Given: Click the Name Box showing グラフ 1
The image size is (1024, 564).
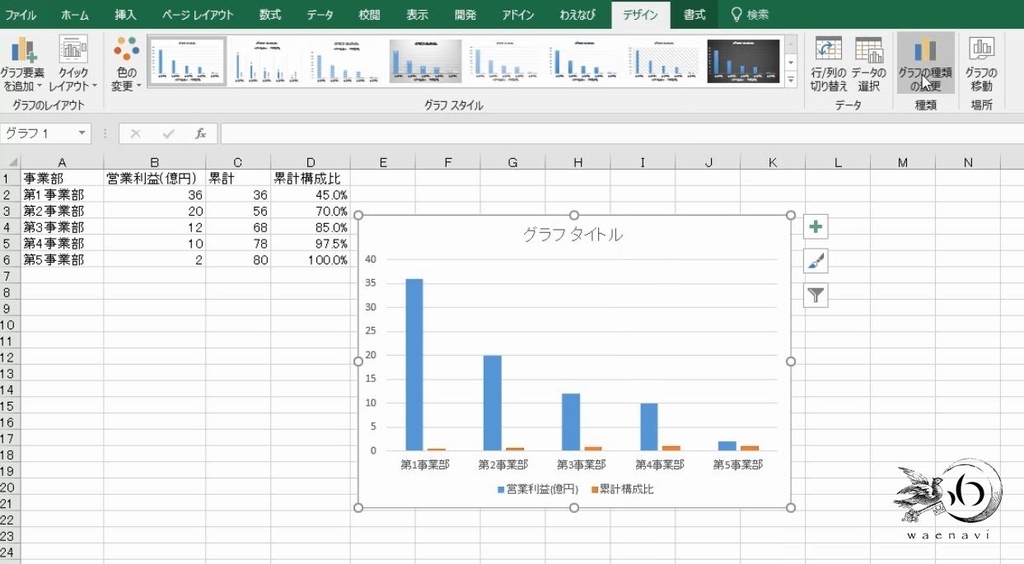Looking at the screenshot, I should tap(38, 133).
